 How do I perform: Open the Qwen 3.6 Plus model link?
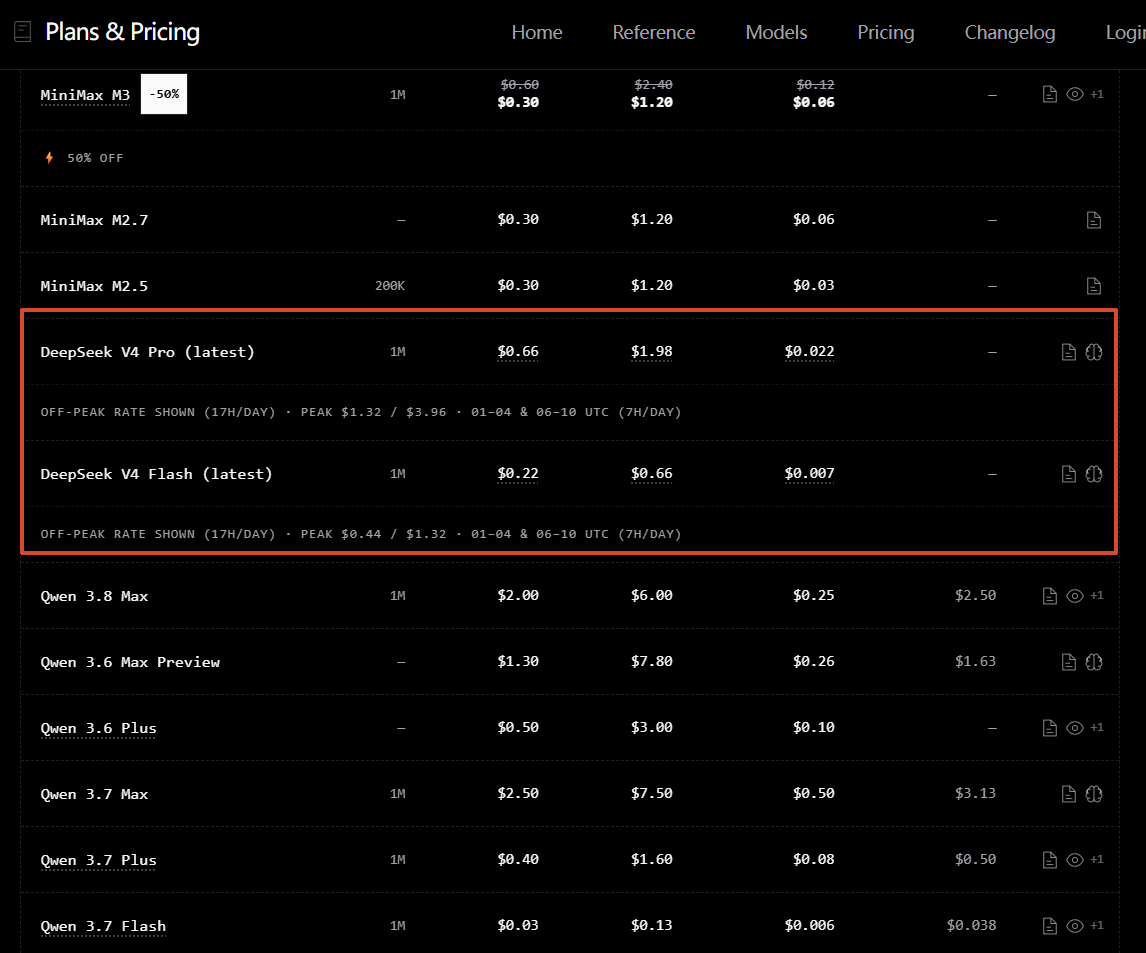(x=99, y=729)
